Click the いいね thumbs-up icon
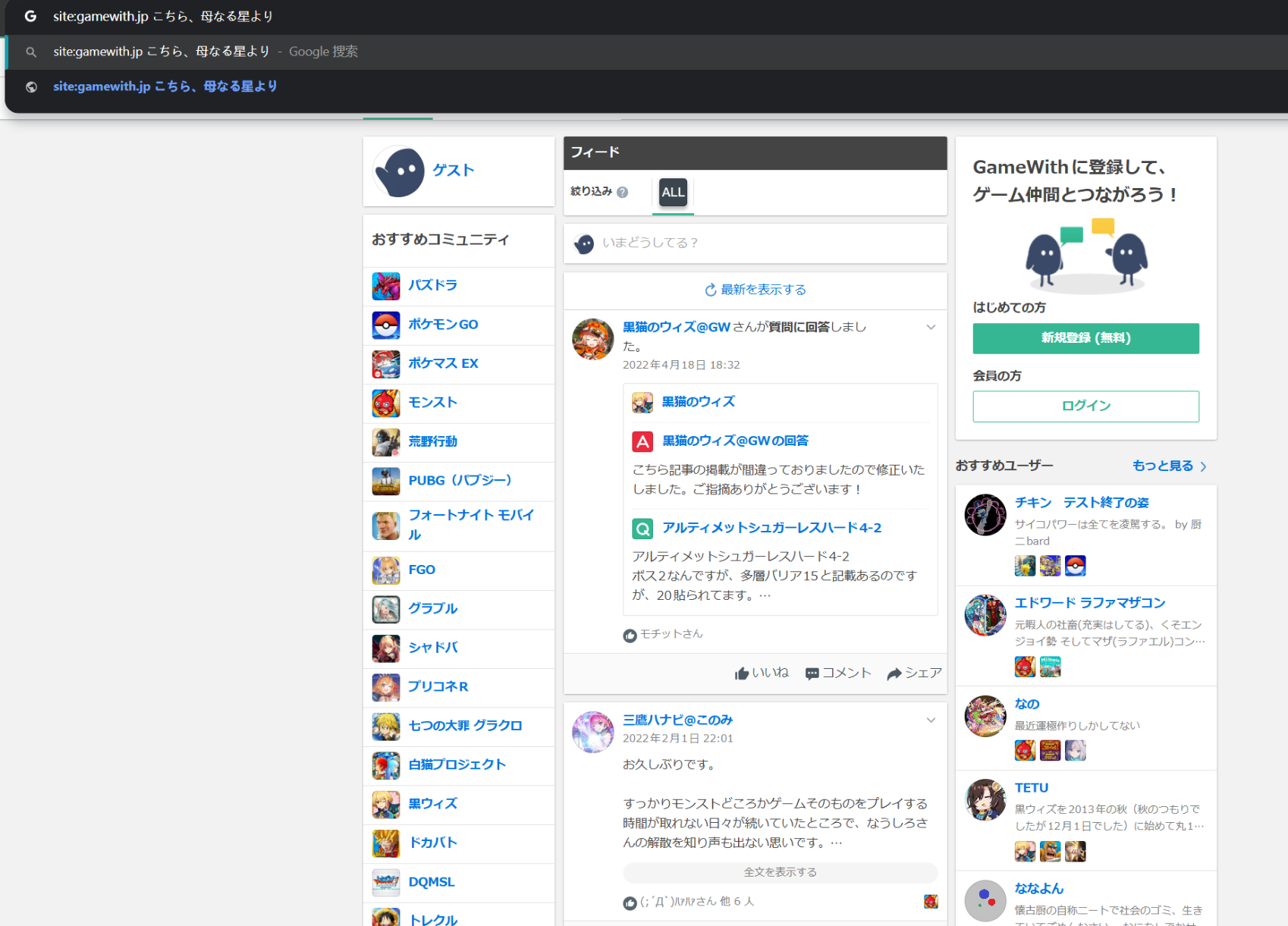Image resolution: width=1288 pixels, height=926 pixels. click(x=742, y=673)
